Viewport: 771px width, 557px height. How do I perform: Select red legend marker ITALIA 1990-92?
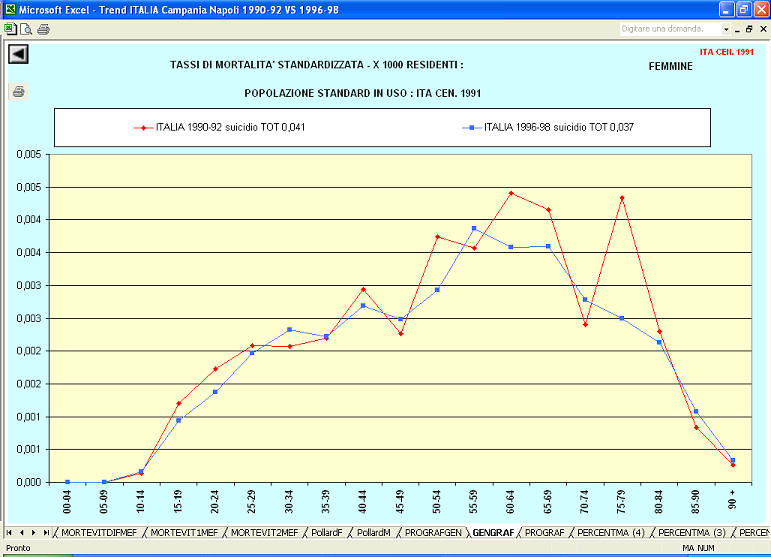[x=143, y=128]
